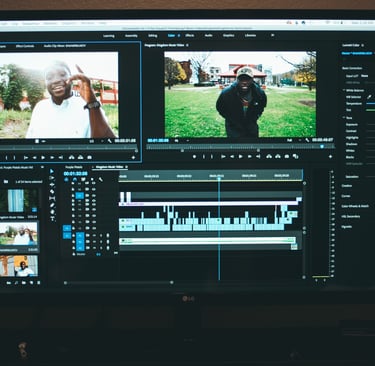375x366 pixels.
Task: Expand the Curves section in Lumetri
Action: pos(346,196)
